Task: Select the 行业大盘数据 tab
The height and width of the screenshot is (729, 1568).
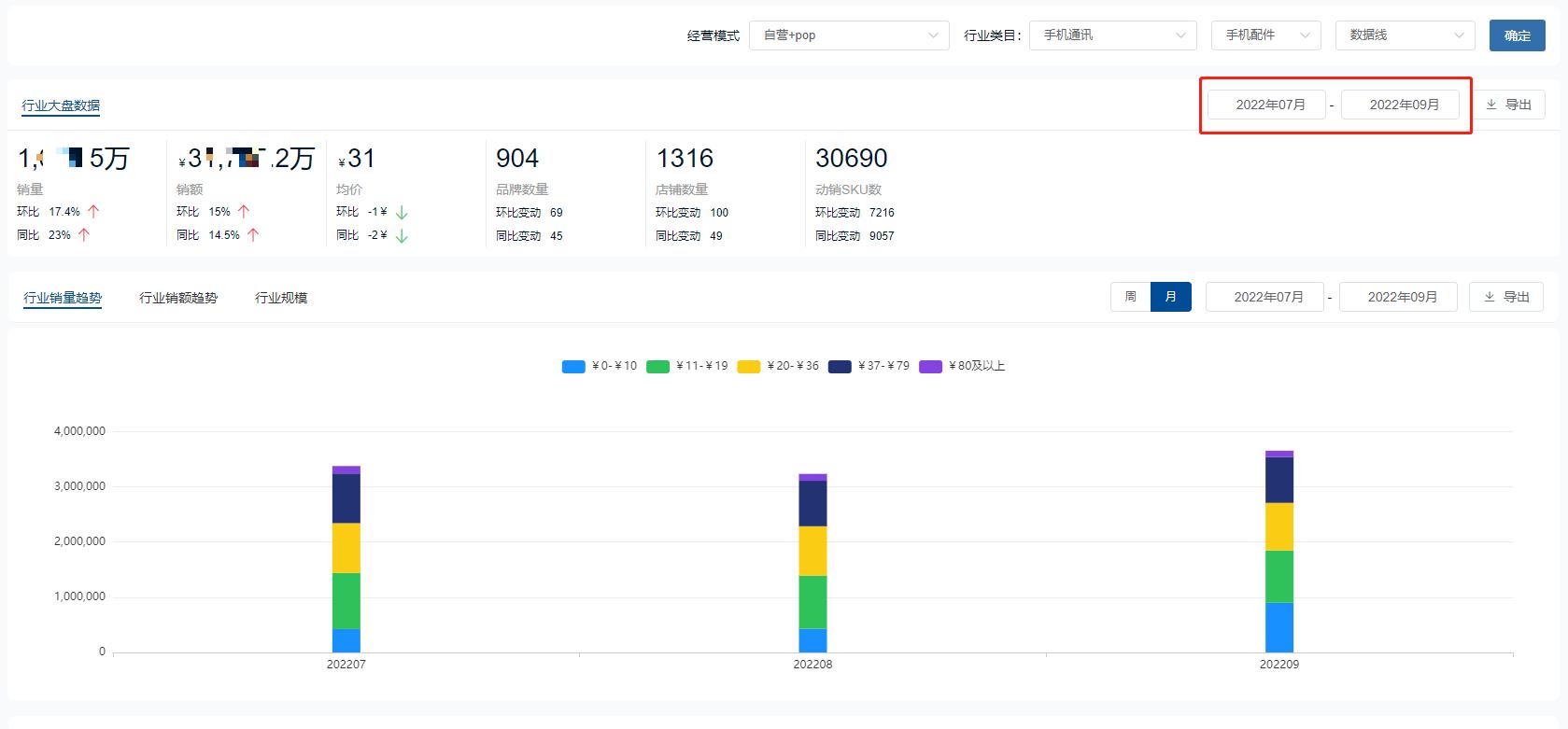Action: [61, 105]
